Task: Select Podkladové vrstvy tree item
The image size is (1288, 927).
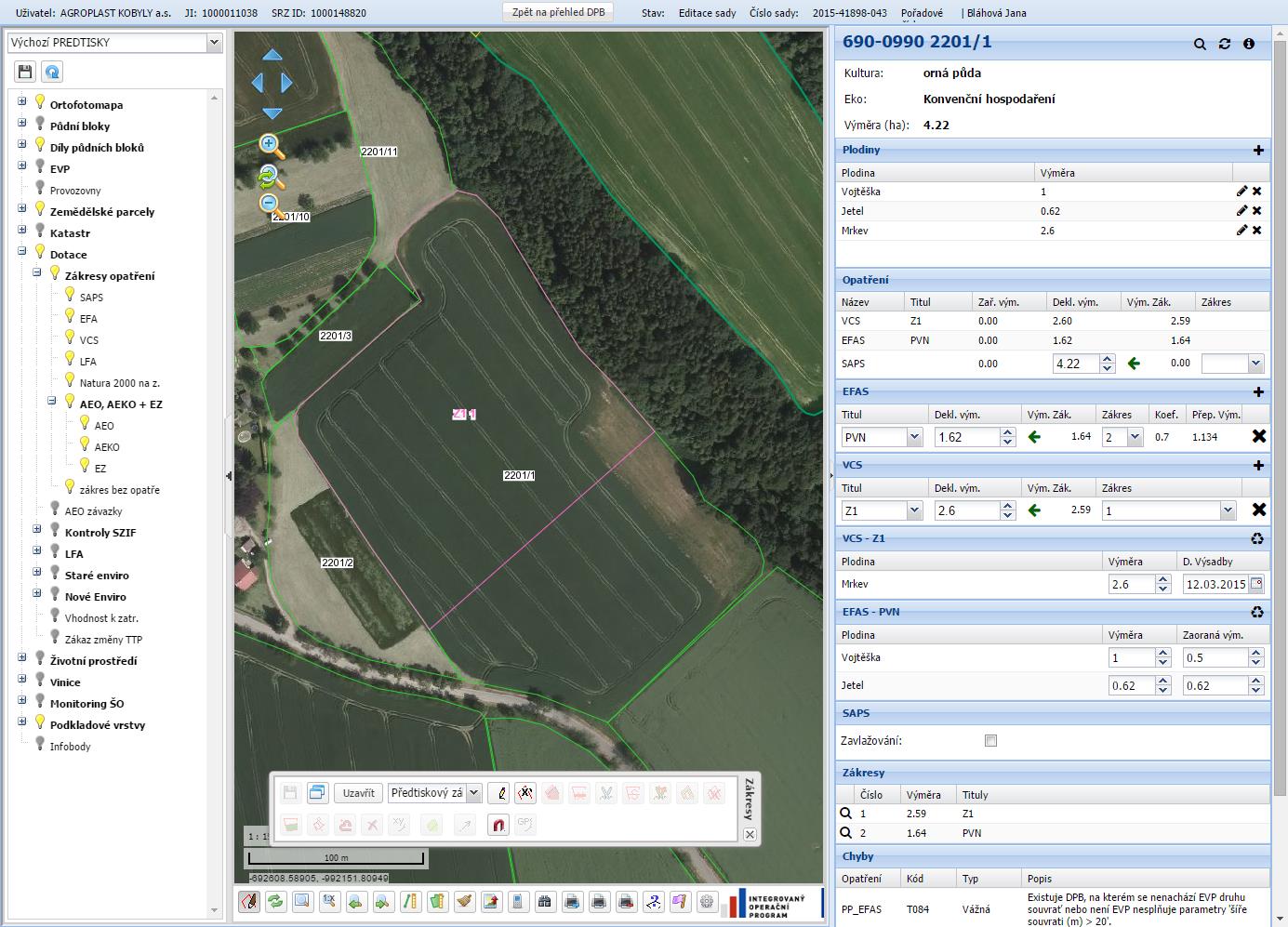Action: (98, 725)
